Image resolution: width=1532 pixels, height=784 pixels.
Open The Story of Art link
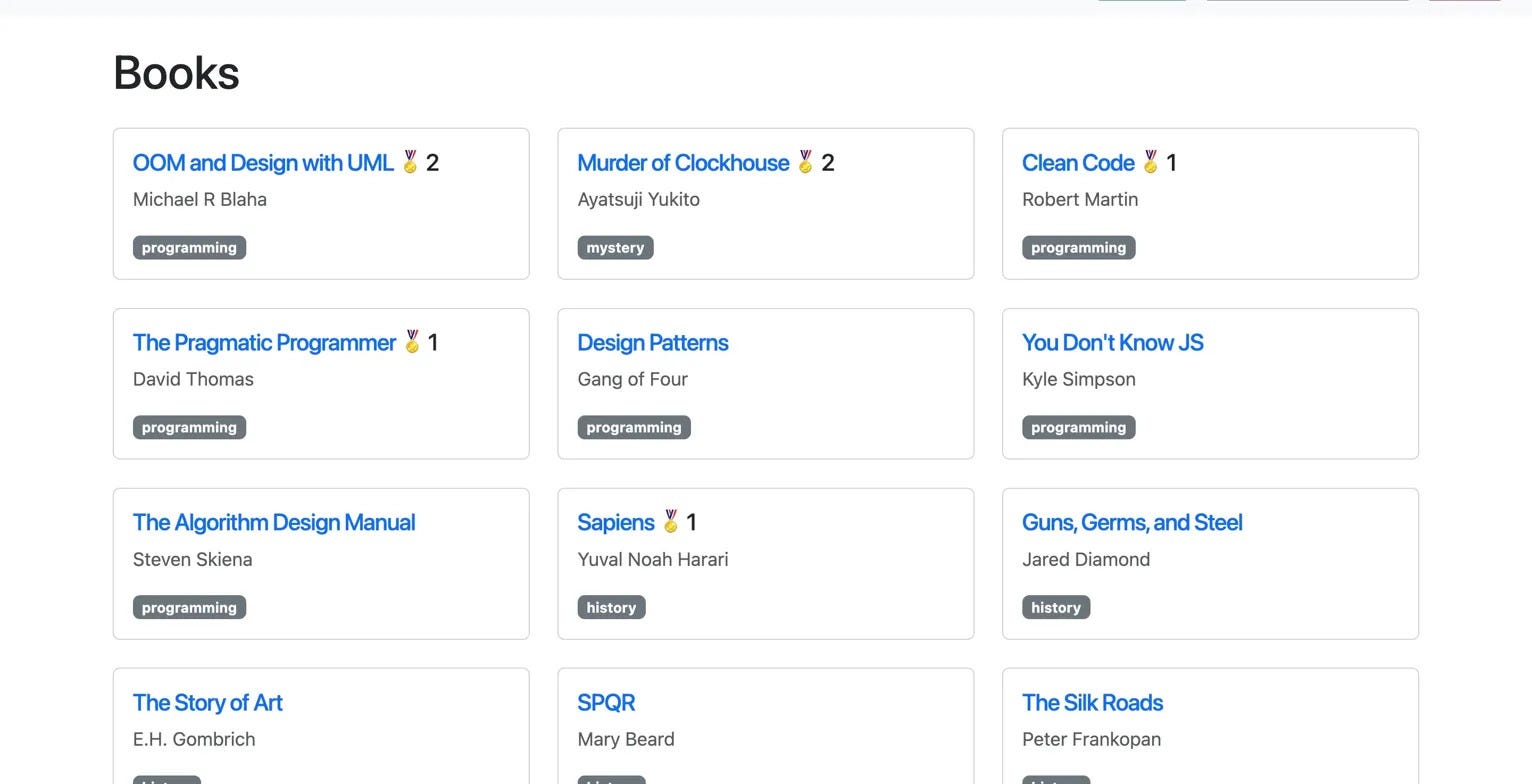coord(208,702)
